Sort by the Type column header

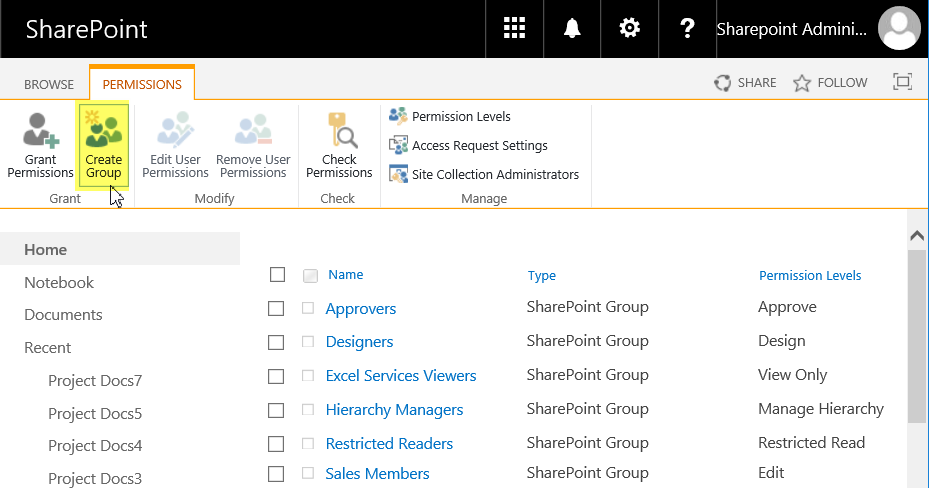(x=541, y=276)
